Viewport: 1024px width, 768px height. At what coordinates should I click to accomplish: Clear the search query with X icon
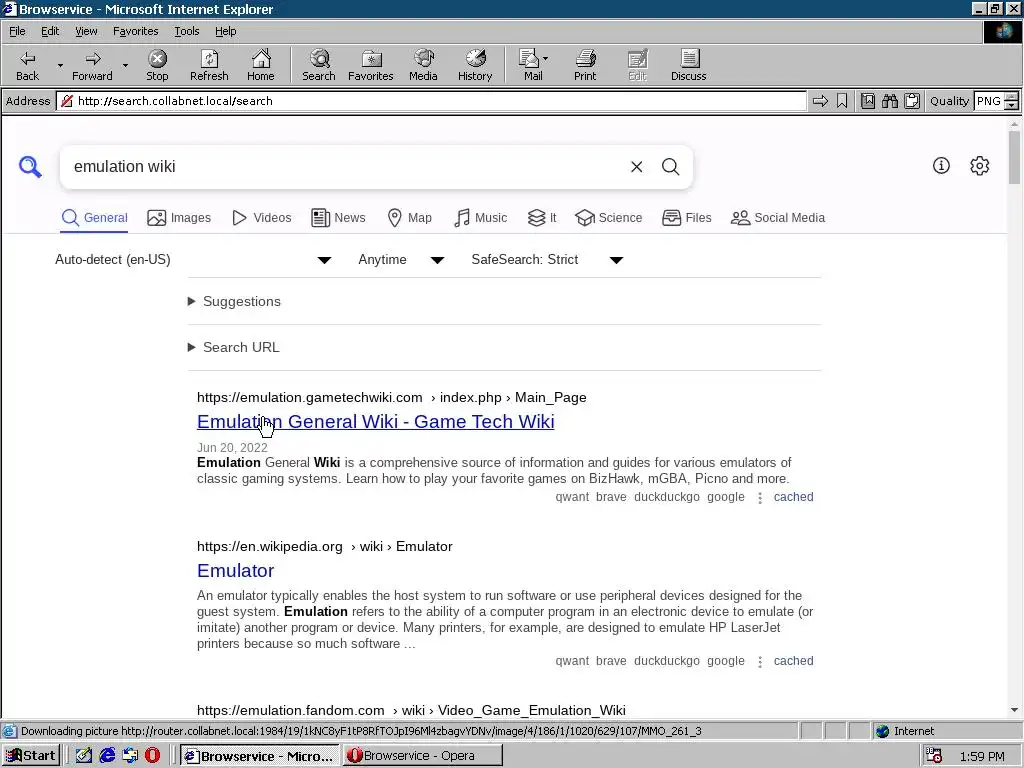637,167
